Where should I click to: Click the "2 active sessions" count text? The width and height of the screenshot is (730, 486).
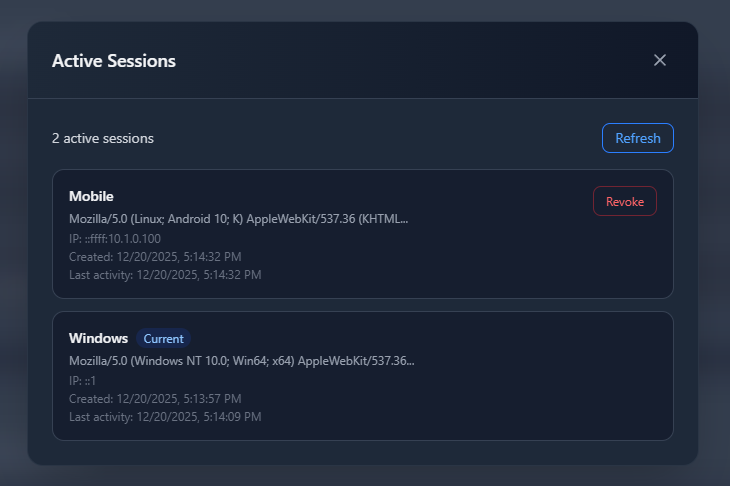pyautogui.click(x=103, y=138)
